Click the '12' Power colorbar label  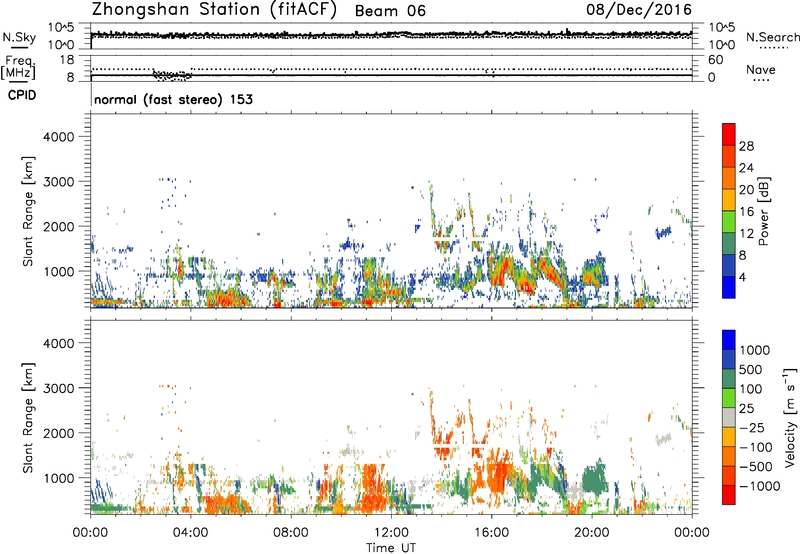[x=746, y=234]
